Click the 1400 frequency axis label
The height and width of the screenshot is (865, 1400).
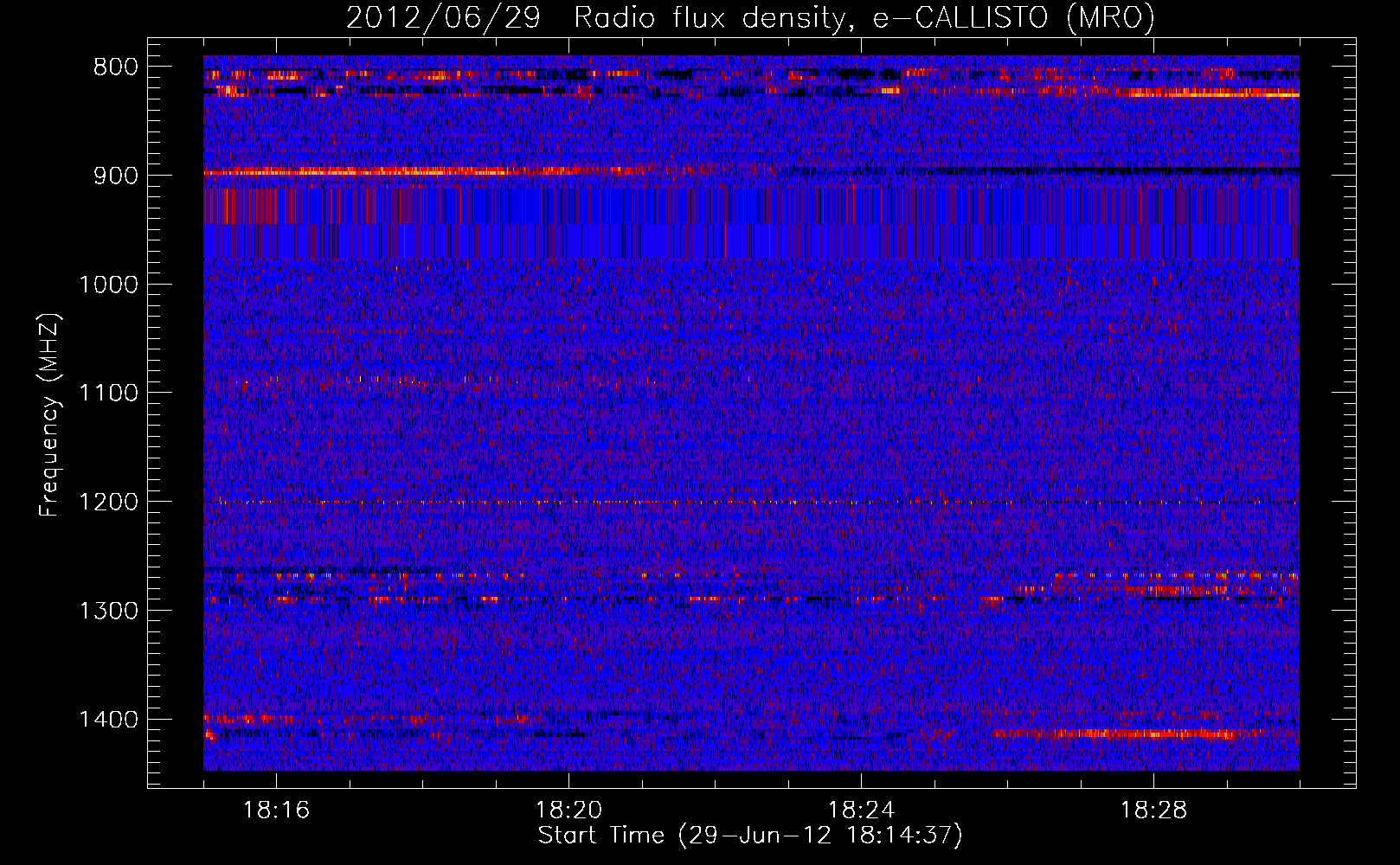pyautogui.click(x=108, y=720)
